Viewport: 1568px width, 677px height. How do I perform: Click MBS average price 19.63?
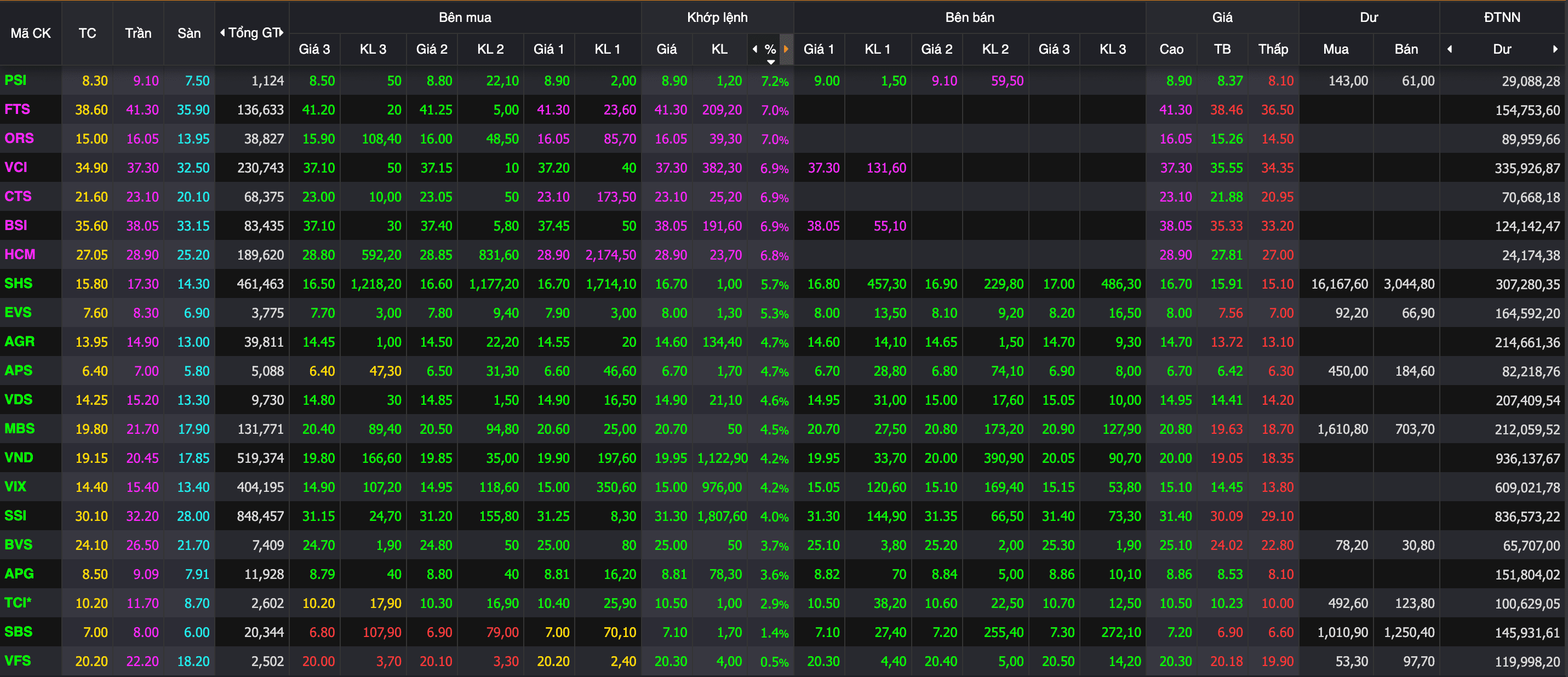1227,429
